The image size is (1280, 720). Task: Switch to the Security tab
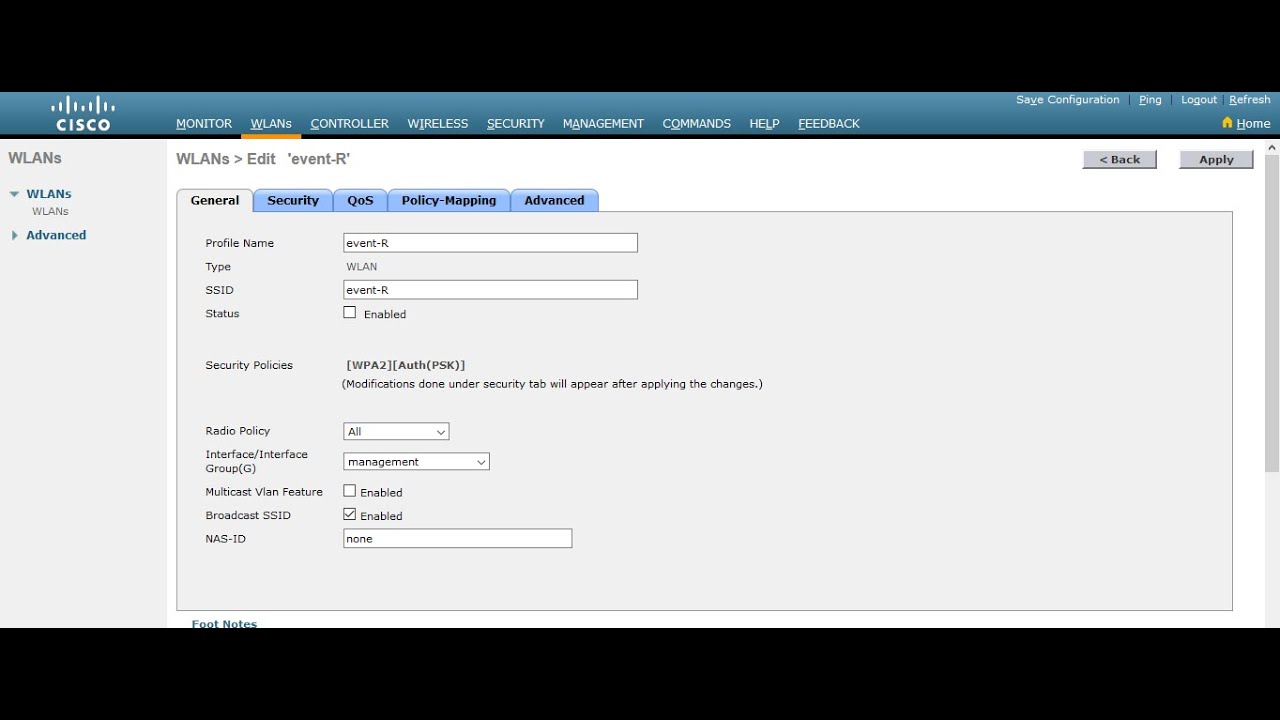293,200
